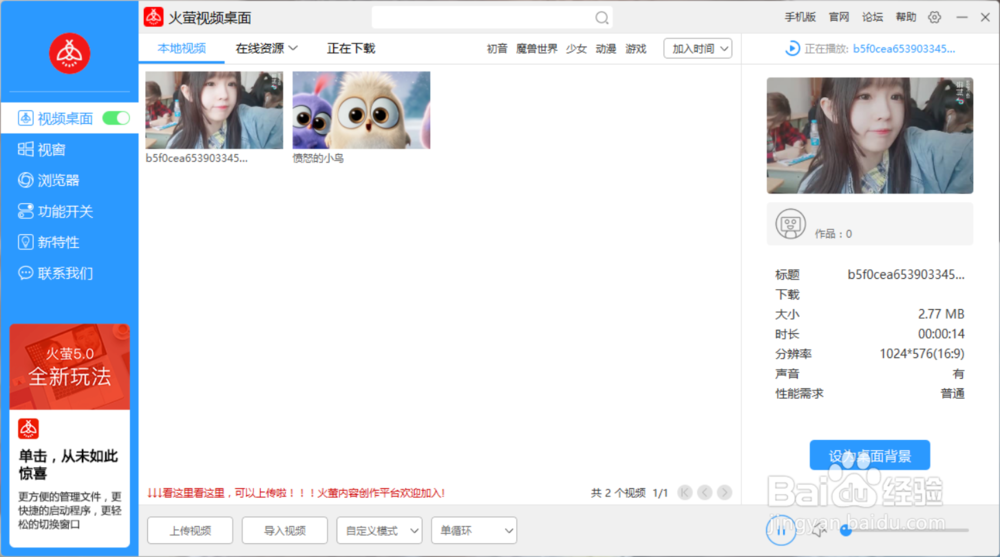This screenshot has width=1000, height=557.
Task: Open the 单循环 loop mode dropdown
Action: pos(474,530)
